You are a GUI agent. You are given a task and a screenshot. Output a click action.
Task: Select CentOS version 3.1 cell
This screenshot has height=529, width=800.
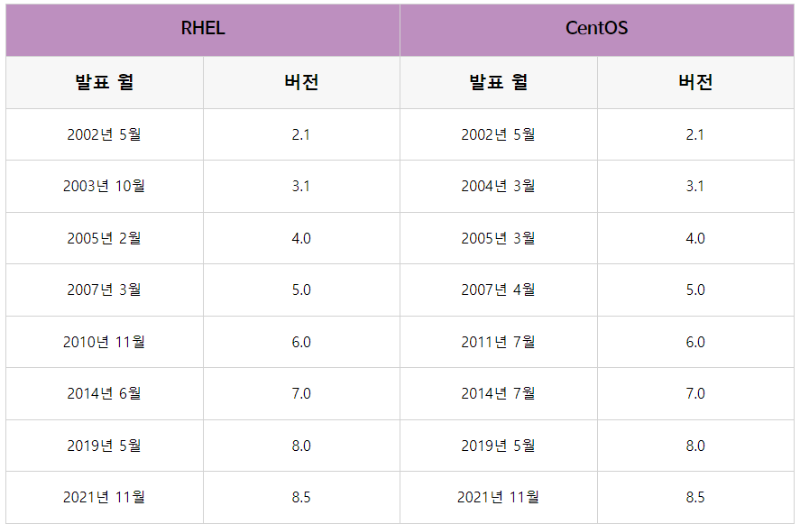[x=696, y=186]
